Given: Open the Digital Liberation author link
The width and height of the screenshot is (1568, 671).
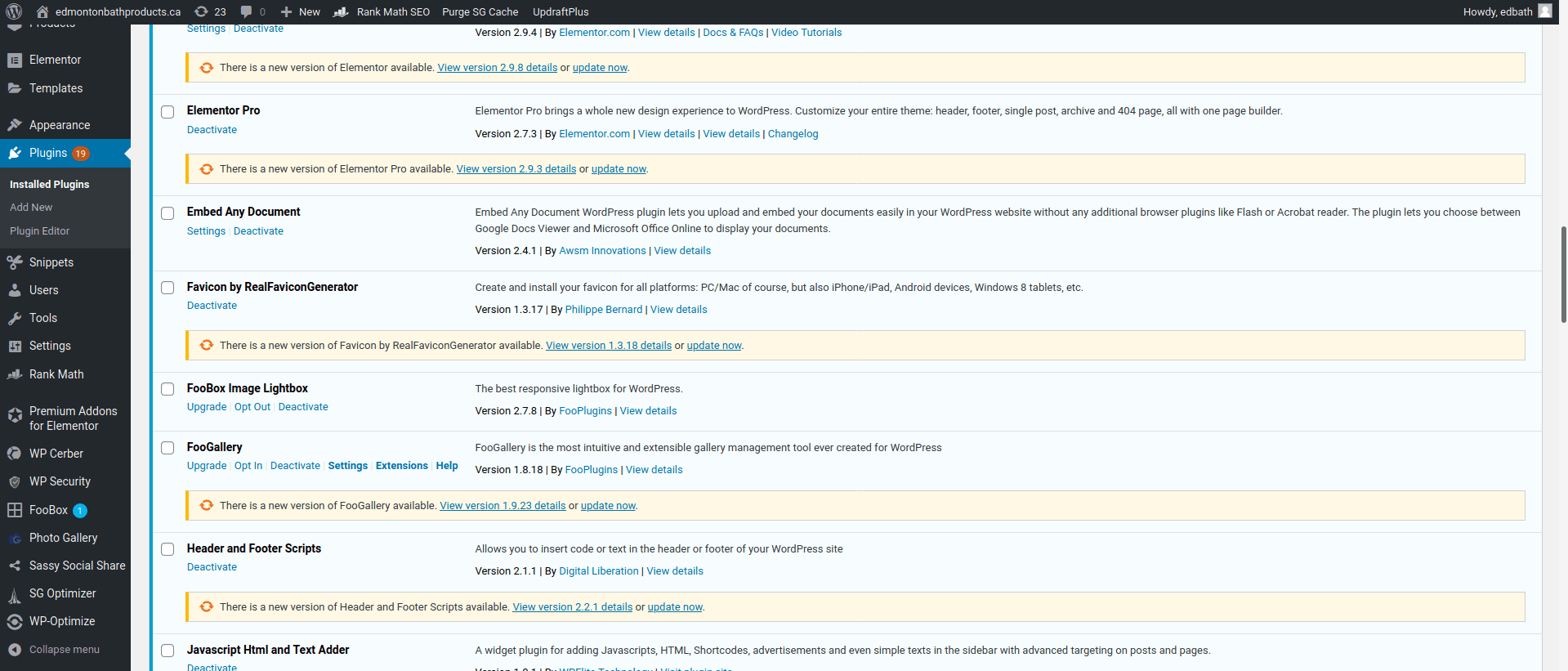Looking at the screenshot, I should click(x=599, y=571).
